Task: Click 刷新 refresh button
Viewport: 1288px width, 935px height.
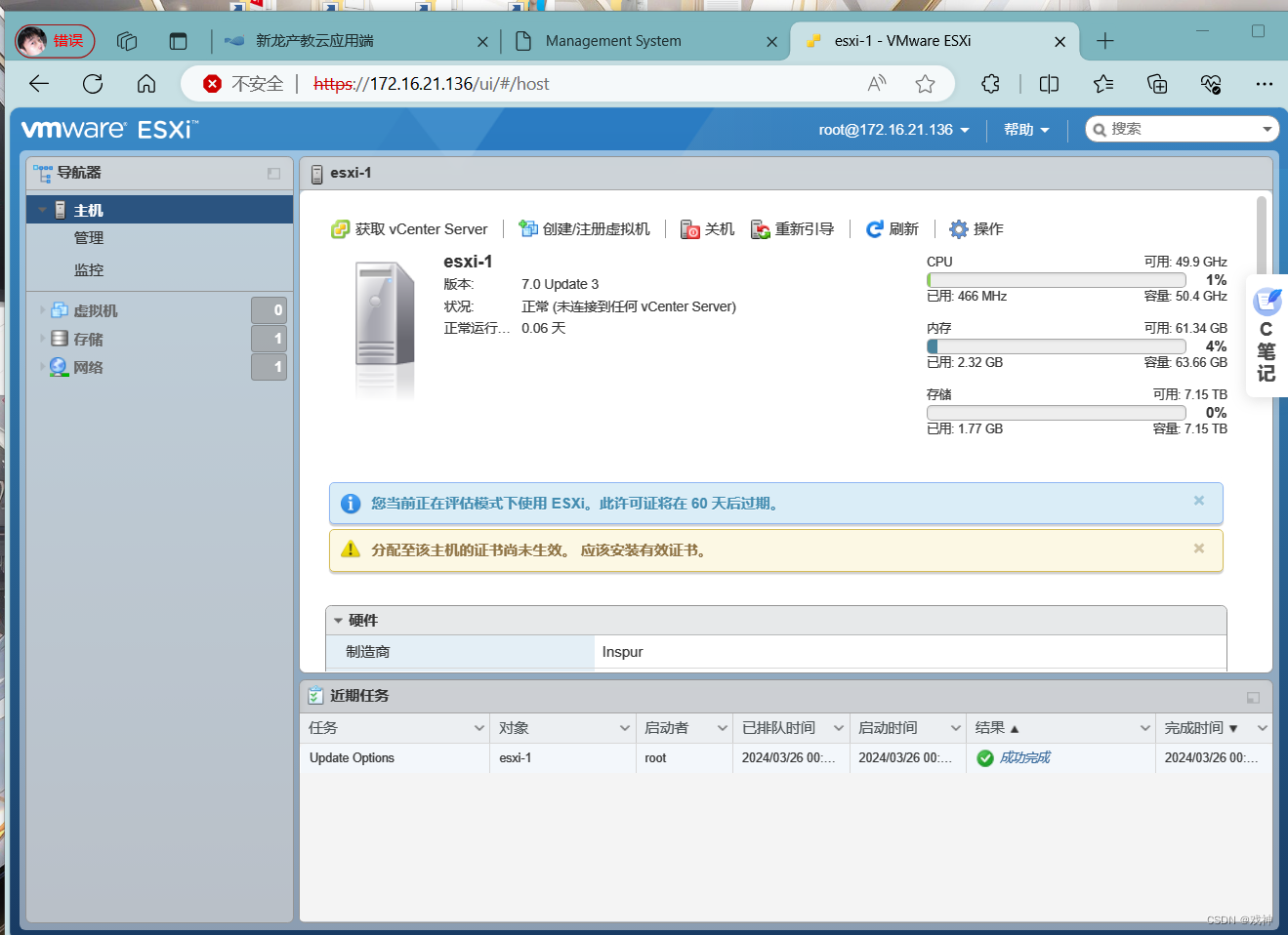Action: click(893, 229)
